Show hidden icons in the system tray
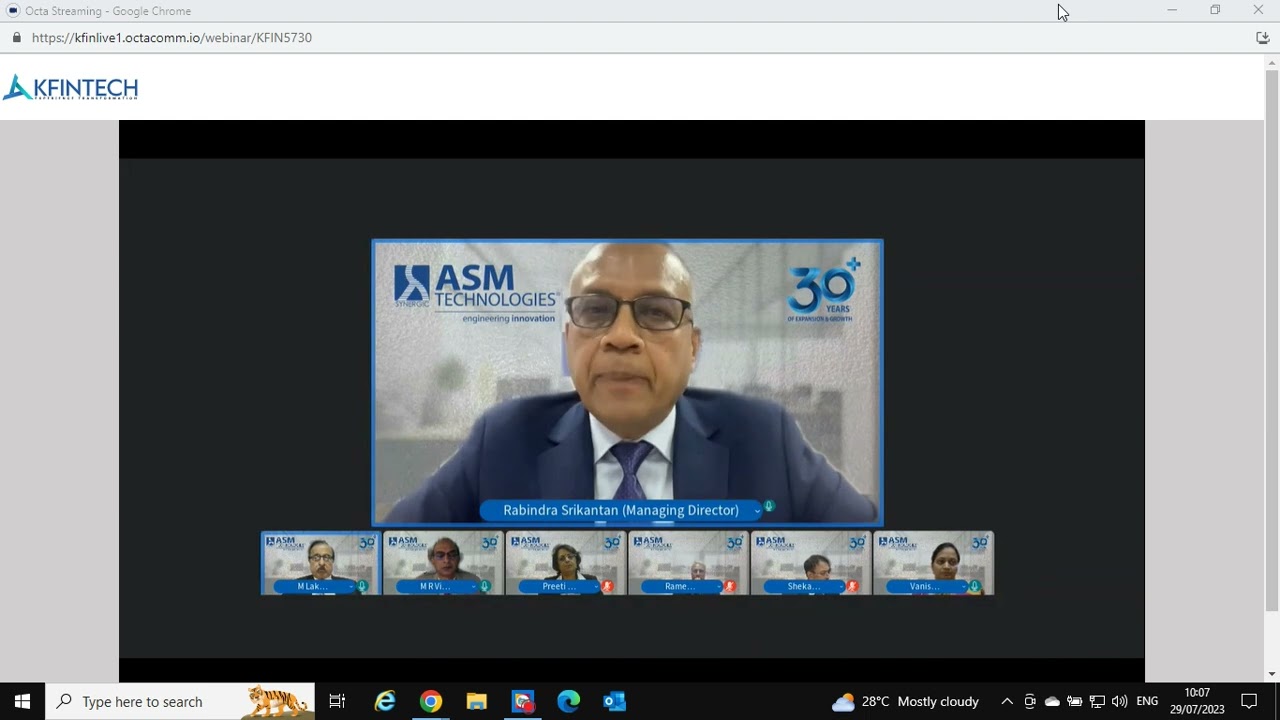 click(1007, 701)
